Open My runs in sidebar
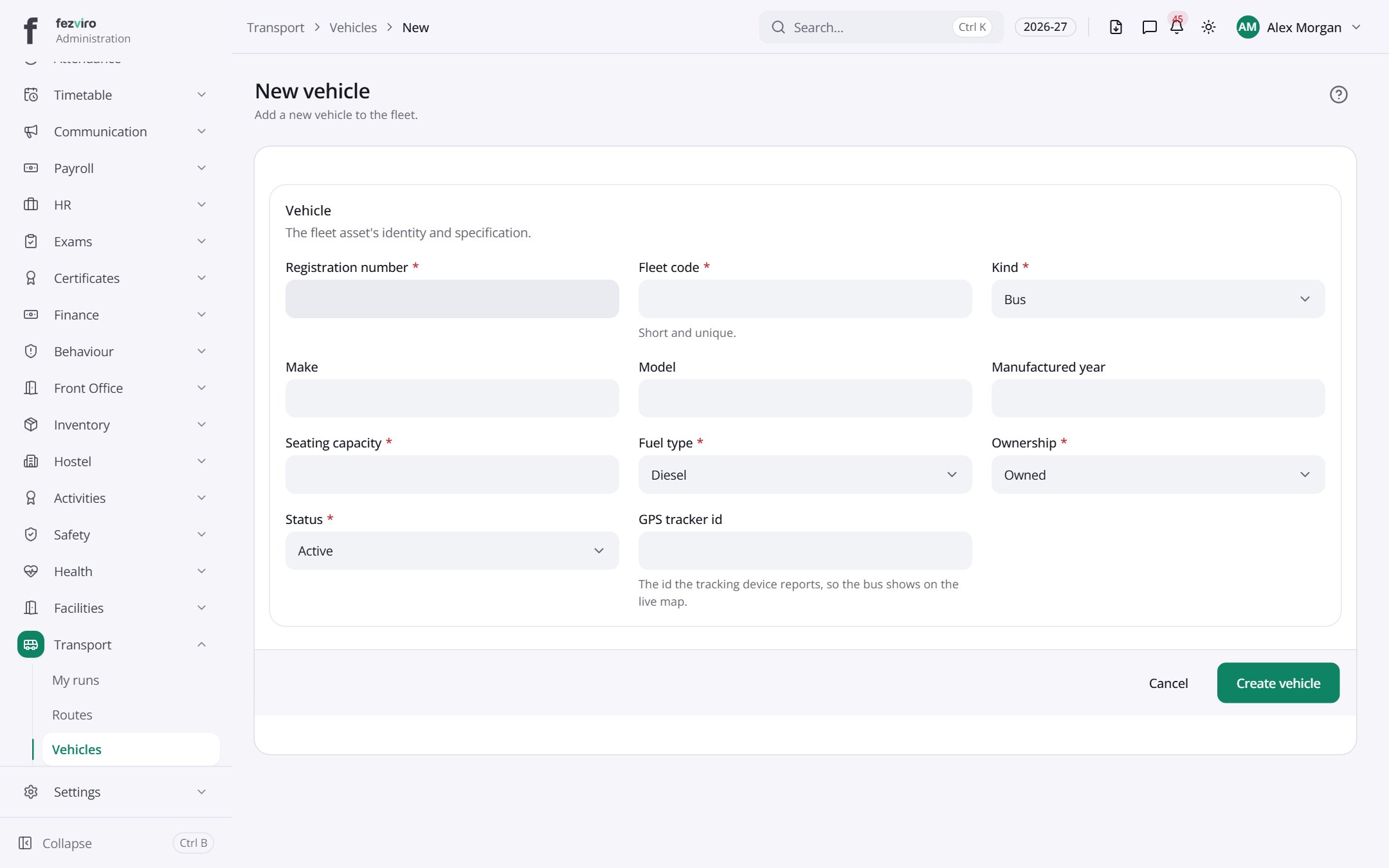 point(75,680)
